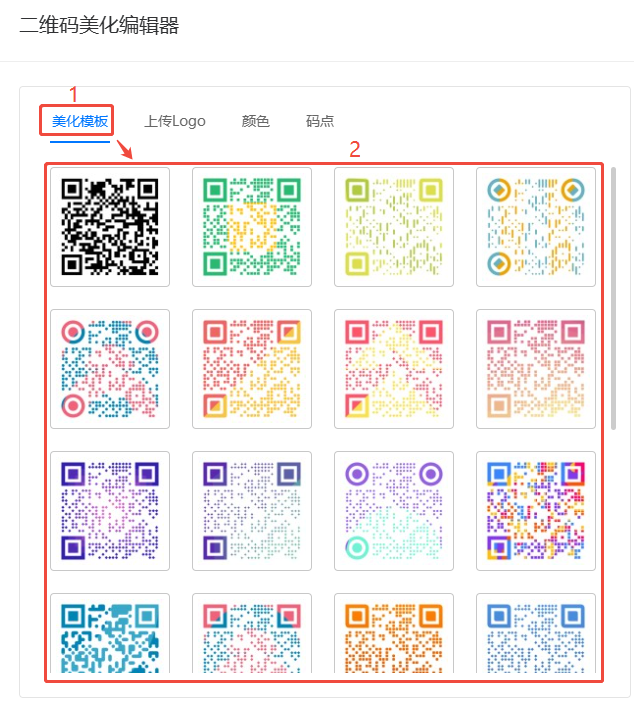This screenshot has width=634, height=707.
Task: Open the 颜色 tab
Action: [x=256, y=122]
